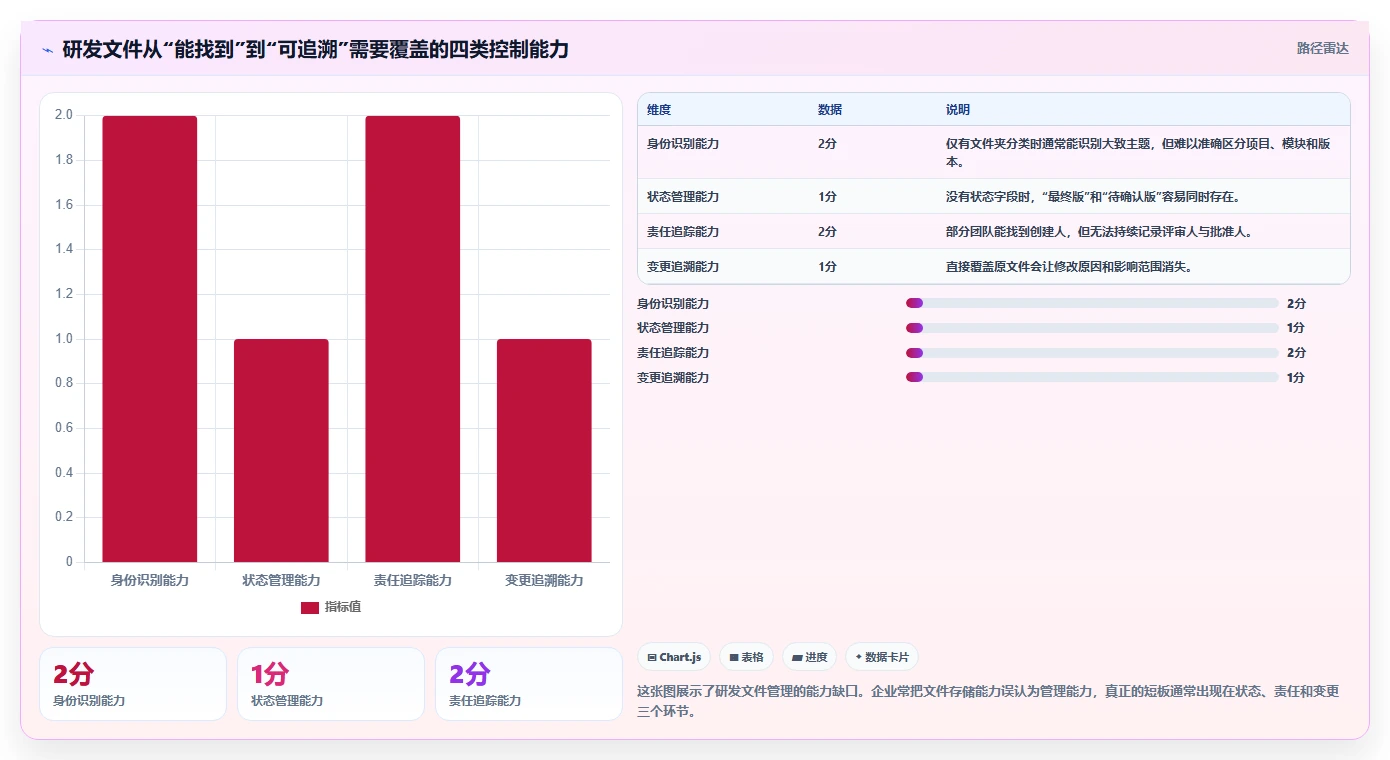Click the Chart.js tag chip

click(x=674, y=657)
